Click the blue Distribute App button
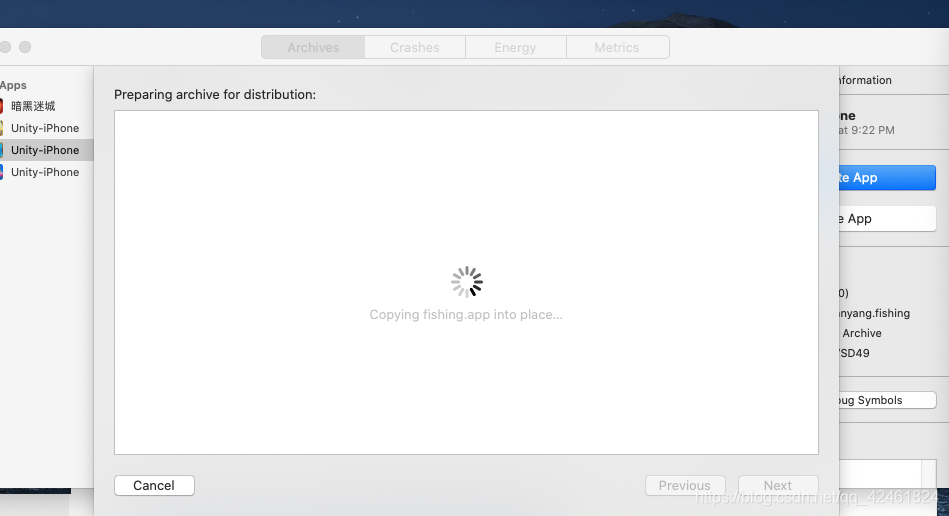The image size is (949, 516). coord(887,178)
